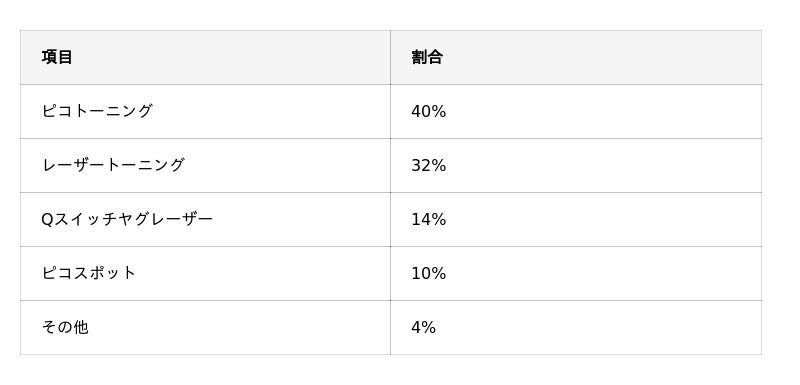Click the 項目 column header
Viewport: 800px width, 385px height.
205,57
